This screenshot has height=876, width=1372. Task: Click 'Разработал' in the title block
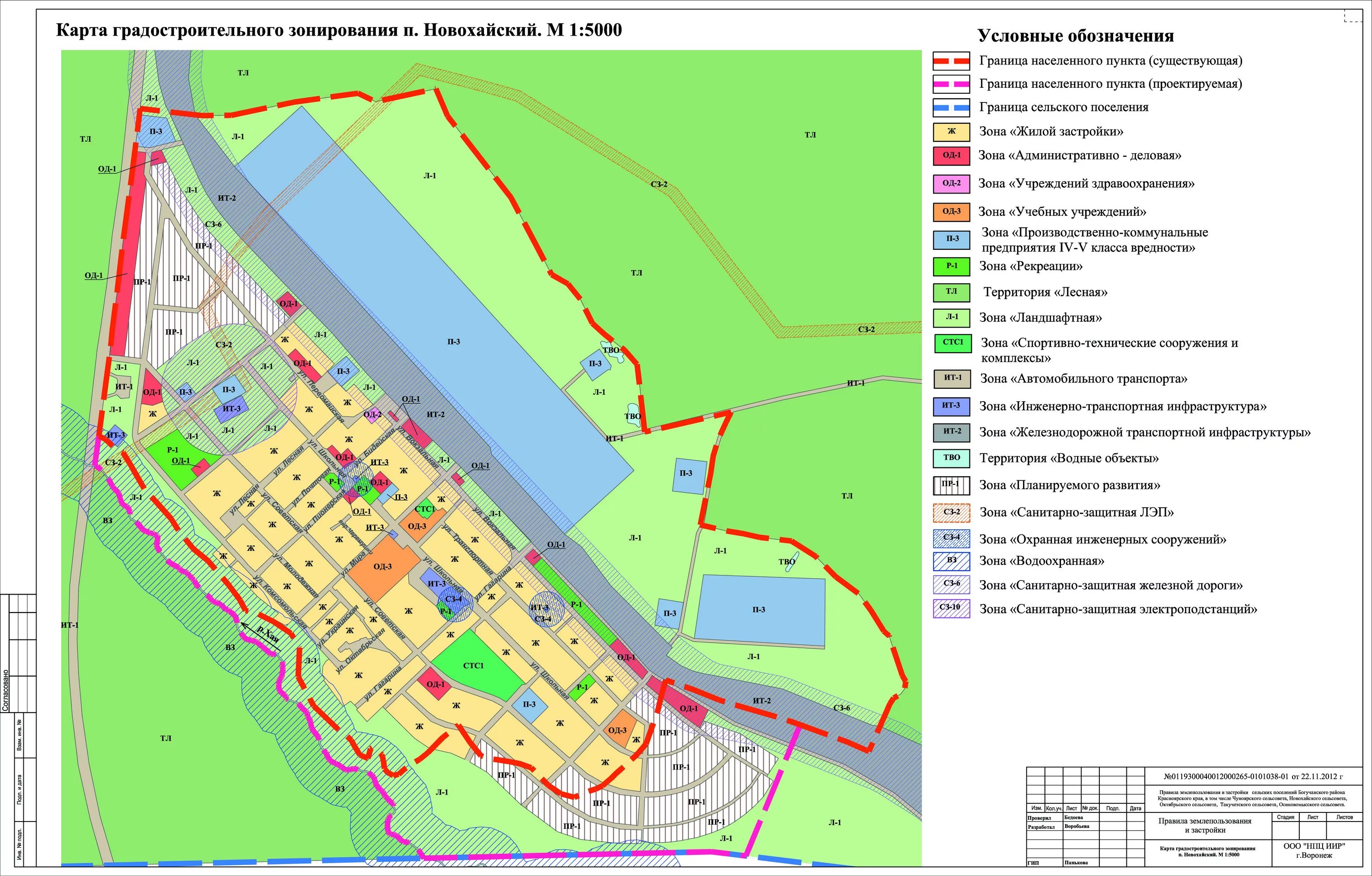click(1041, 827)
